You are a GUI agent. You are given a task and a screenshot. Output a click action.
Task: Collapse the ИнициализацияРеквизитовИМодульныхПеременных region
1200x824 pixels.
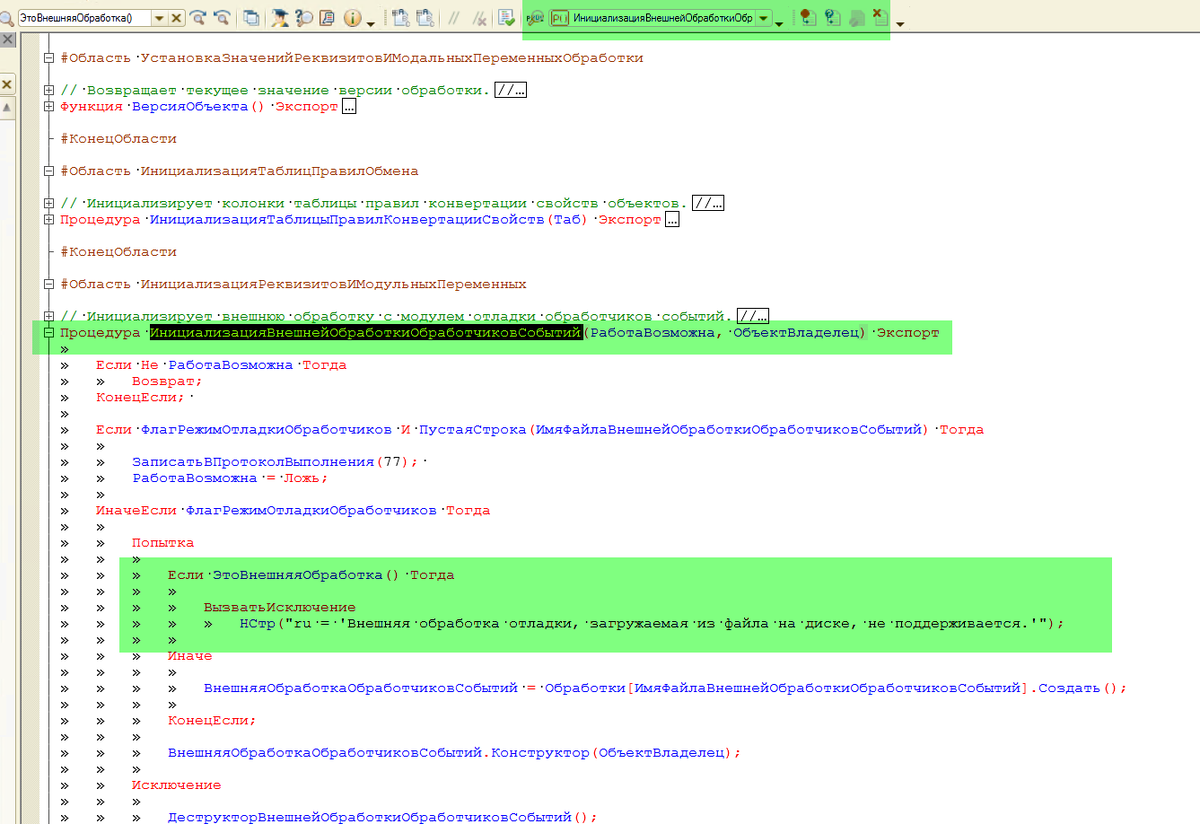tap(48, 284)
